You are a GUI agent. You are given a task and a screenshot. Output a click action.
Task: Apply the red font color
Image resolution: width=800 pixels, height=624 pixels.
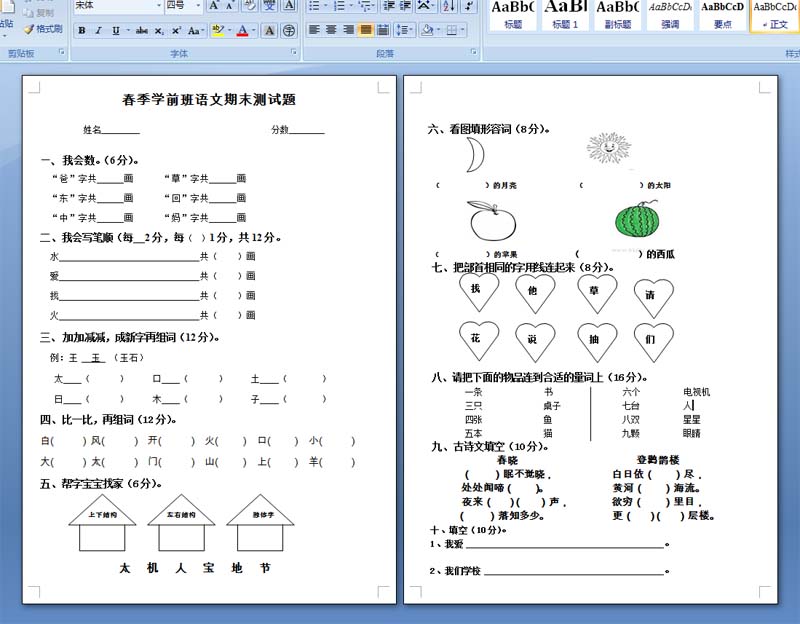click(x=243, y=31)
